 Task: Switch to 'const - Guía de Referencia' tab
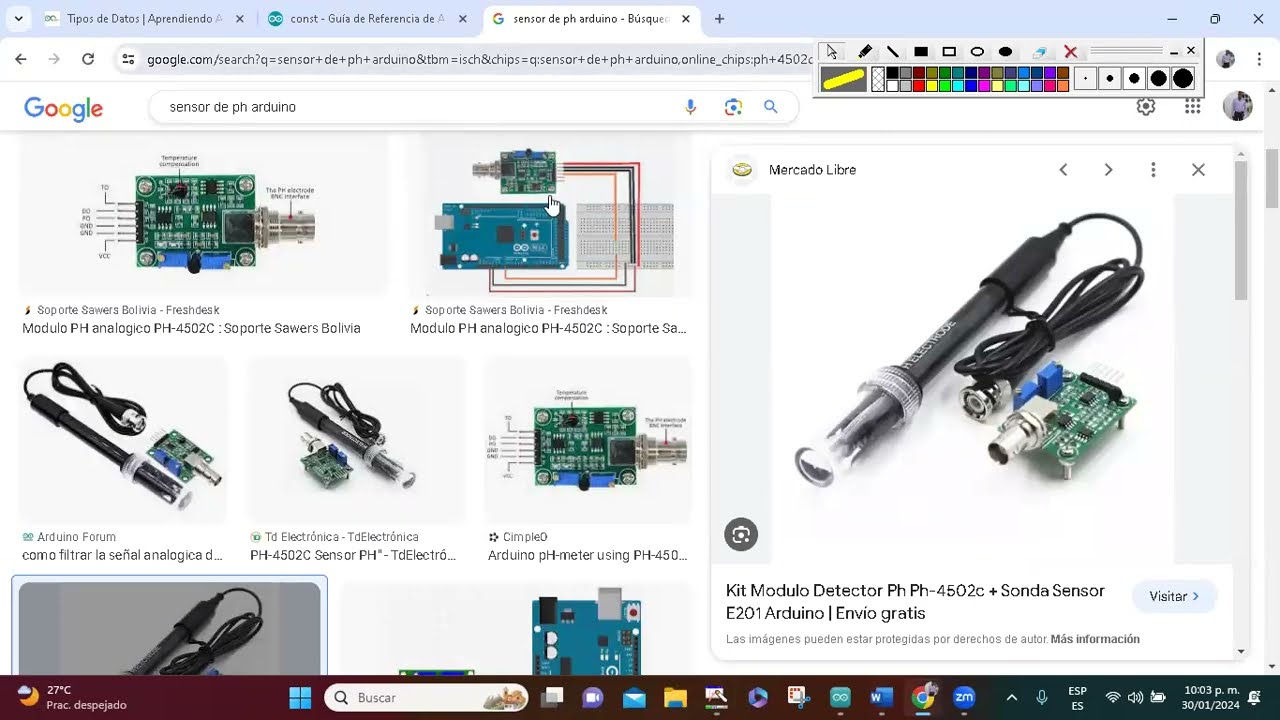tap(368, 19)
